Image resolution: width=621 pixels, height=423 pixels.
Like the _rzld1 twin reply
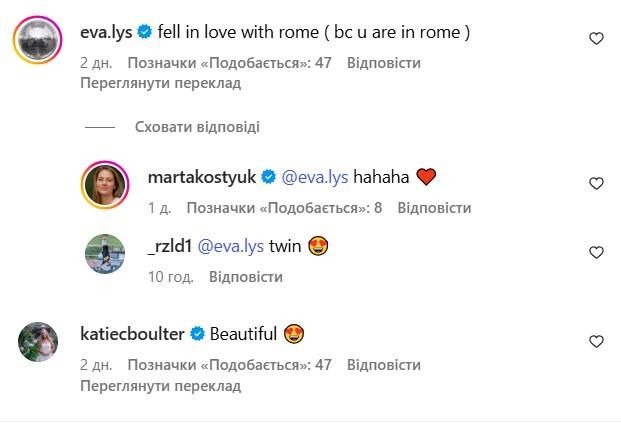coord(596,251)
